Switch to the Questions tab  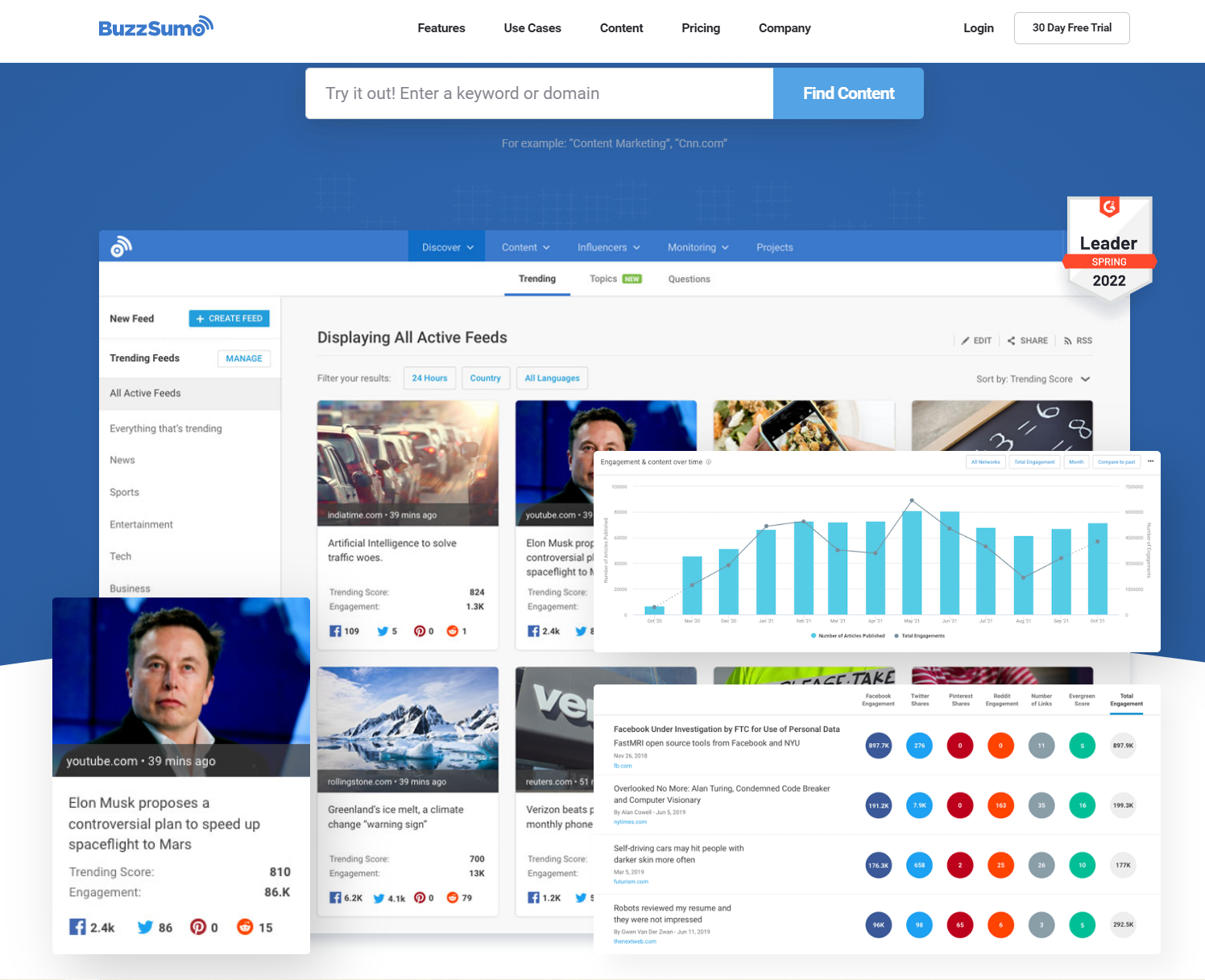pos(689,279)
